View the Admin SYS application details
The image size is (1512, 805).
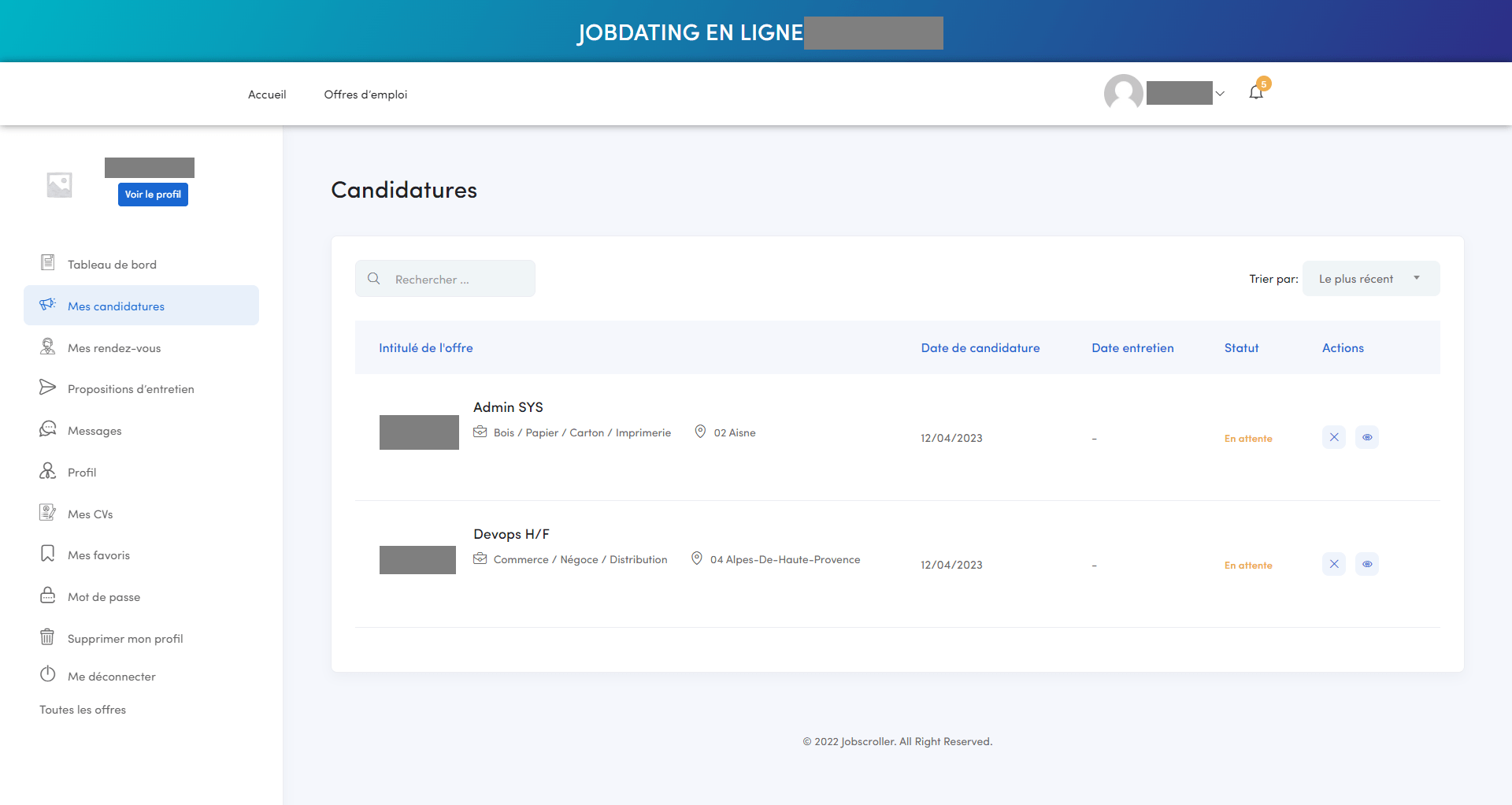1366,437
